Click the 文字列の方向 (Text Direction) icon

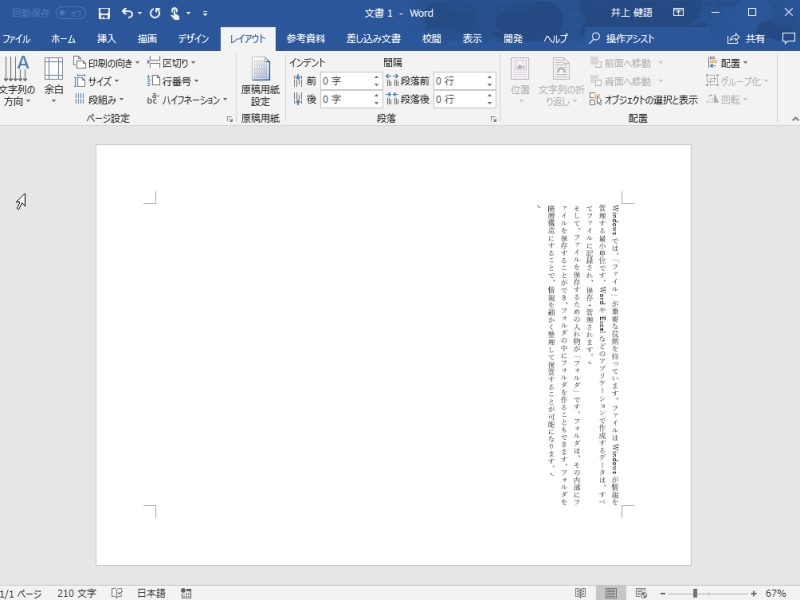[17, 80]
